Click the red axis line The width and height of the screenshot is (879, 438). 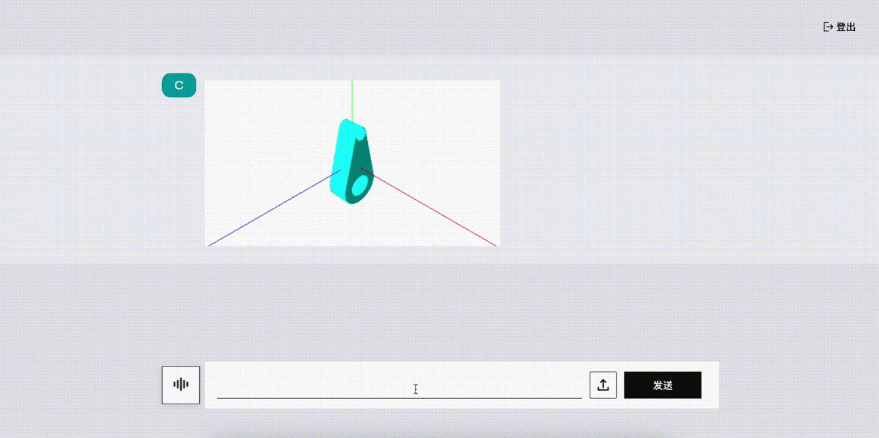click(440, 214)
